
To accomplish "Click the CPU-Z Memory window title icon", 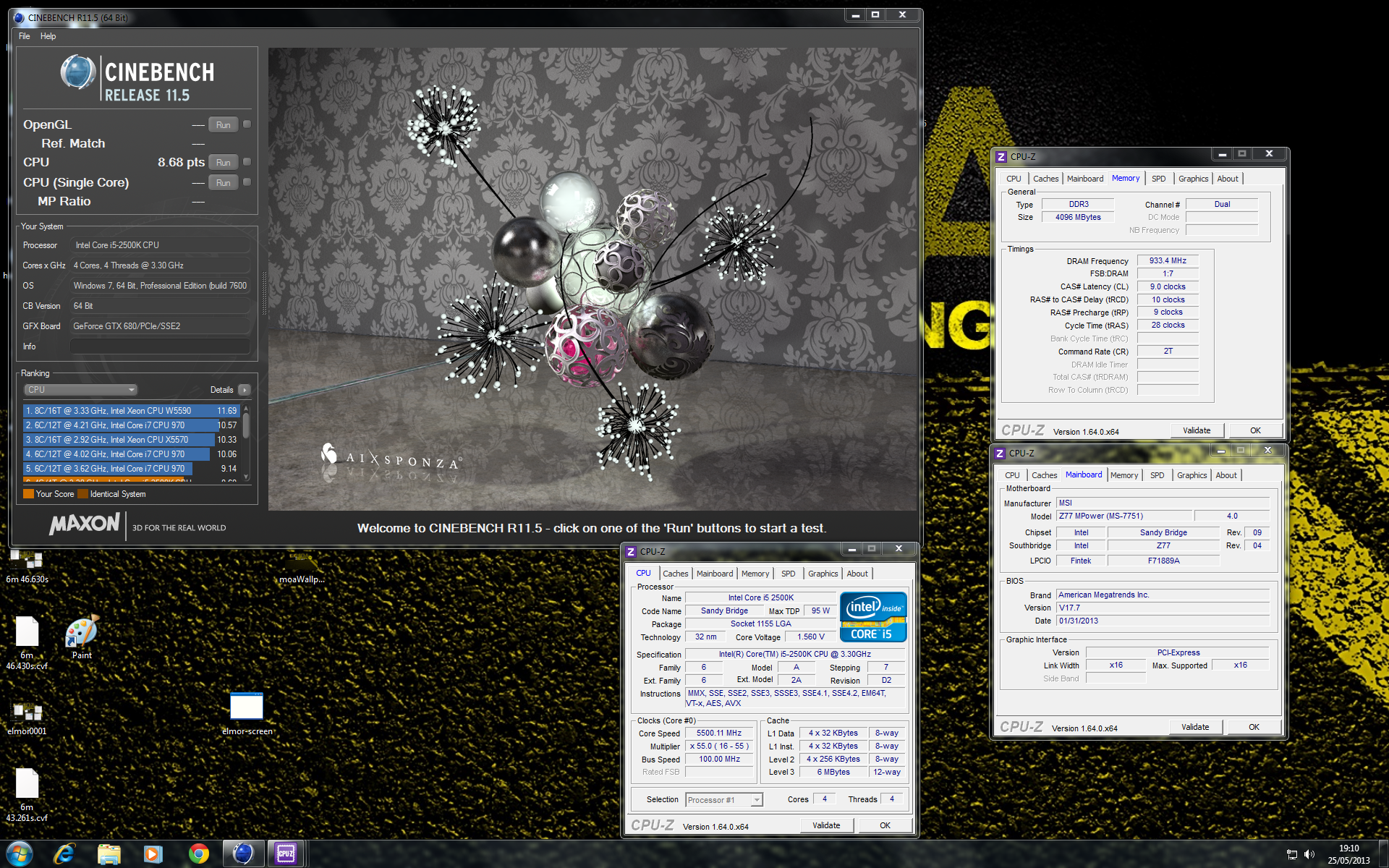I will point(1001,156).
